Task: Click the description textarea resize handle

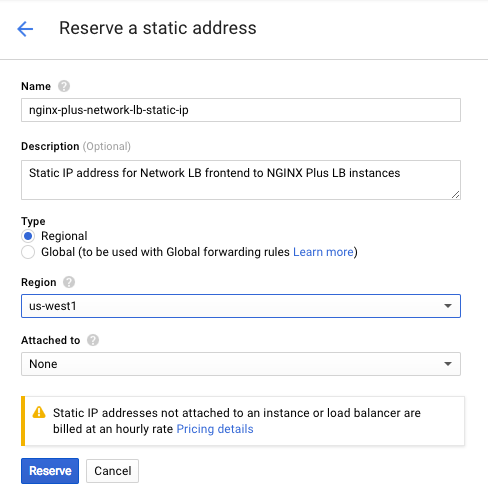Action: (x=456, y=195)
